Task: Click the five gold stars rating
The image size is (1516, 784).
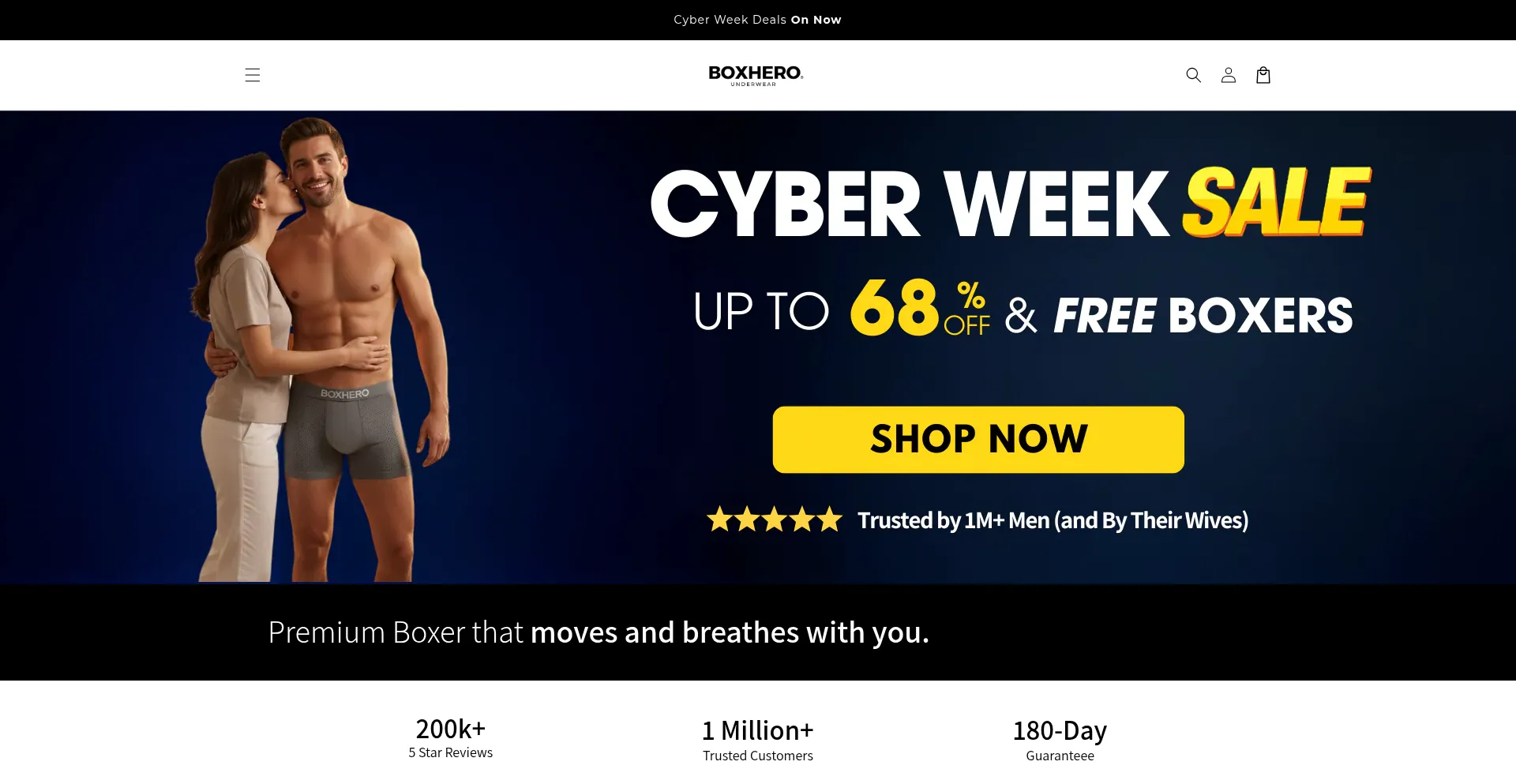Action: [x=774, y=520]
